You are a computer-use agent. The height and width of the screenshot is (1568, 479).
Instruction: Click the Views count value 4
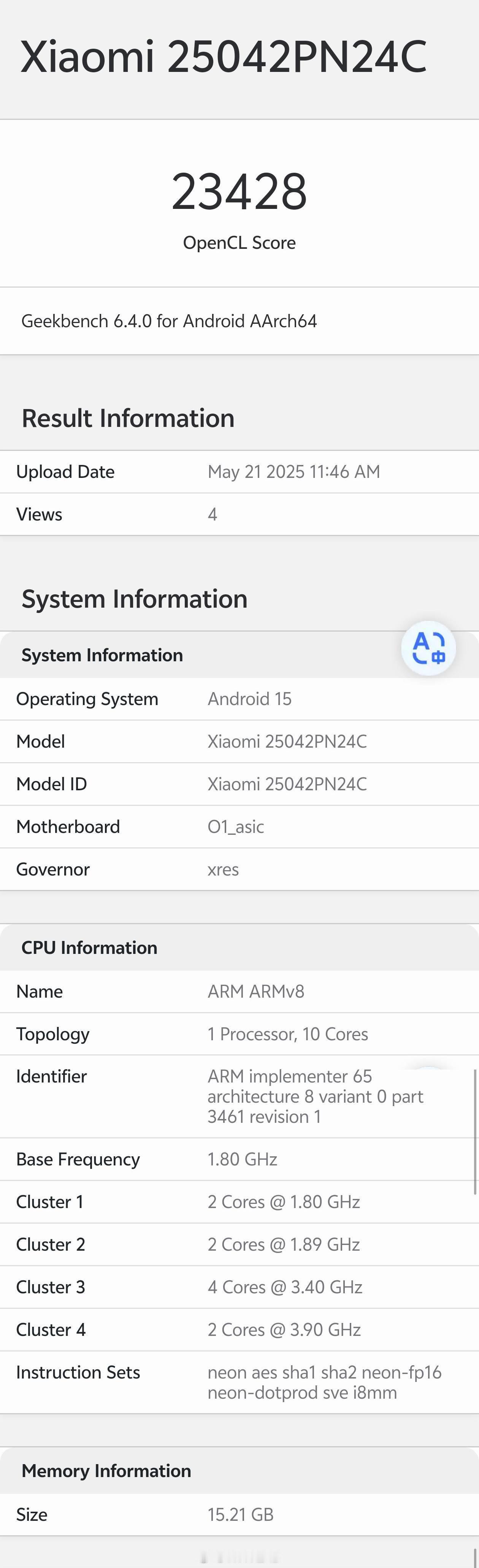[x=212, y=514]
